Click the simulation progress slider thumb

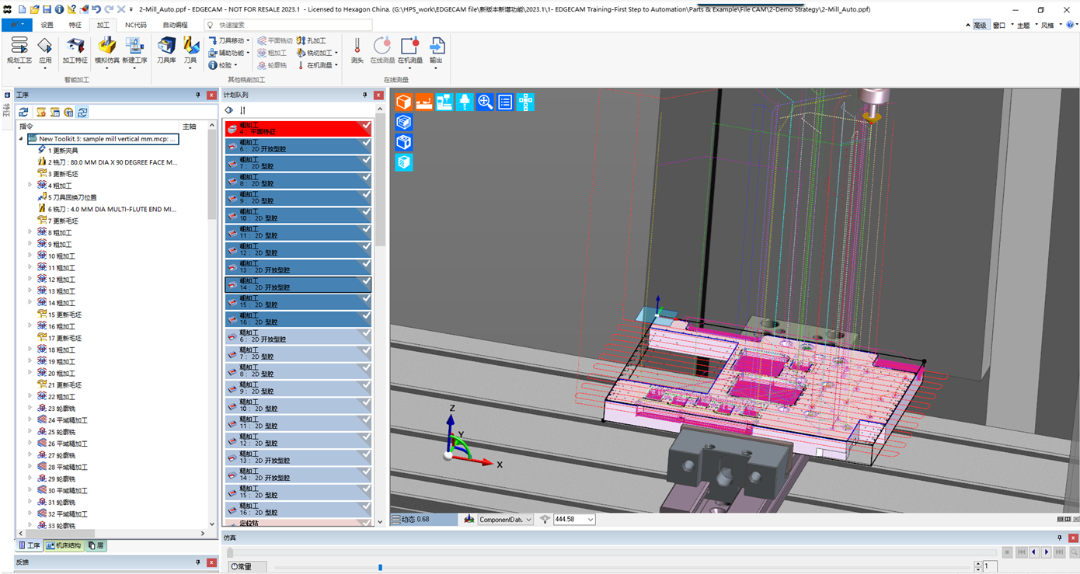tap(230, 552)
